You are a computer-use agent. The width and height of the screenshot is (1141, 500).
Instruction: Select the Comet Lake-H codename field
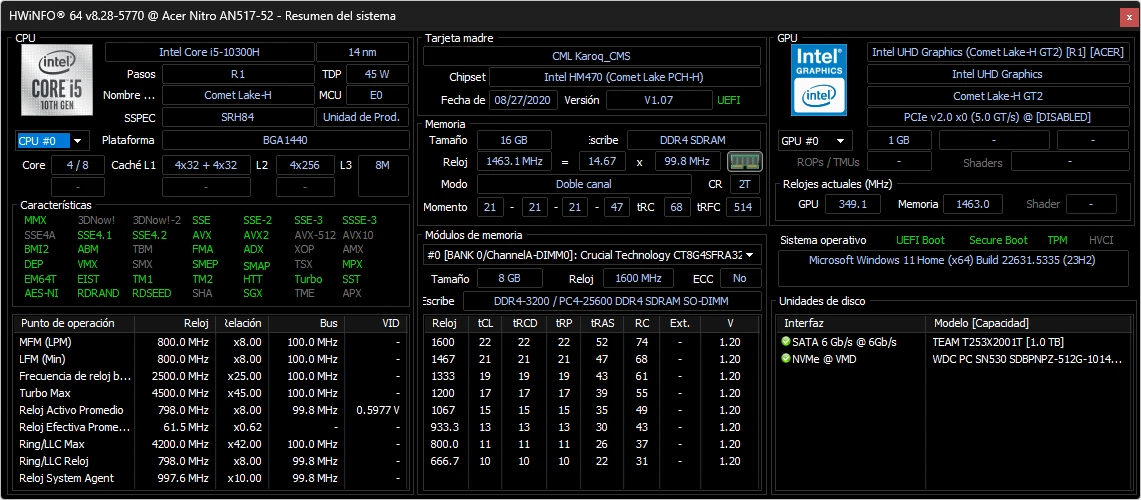tap(237, 95)
